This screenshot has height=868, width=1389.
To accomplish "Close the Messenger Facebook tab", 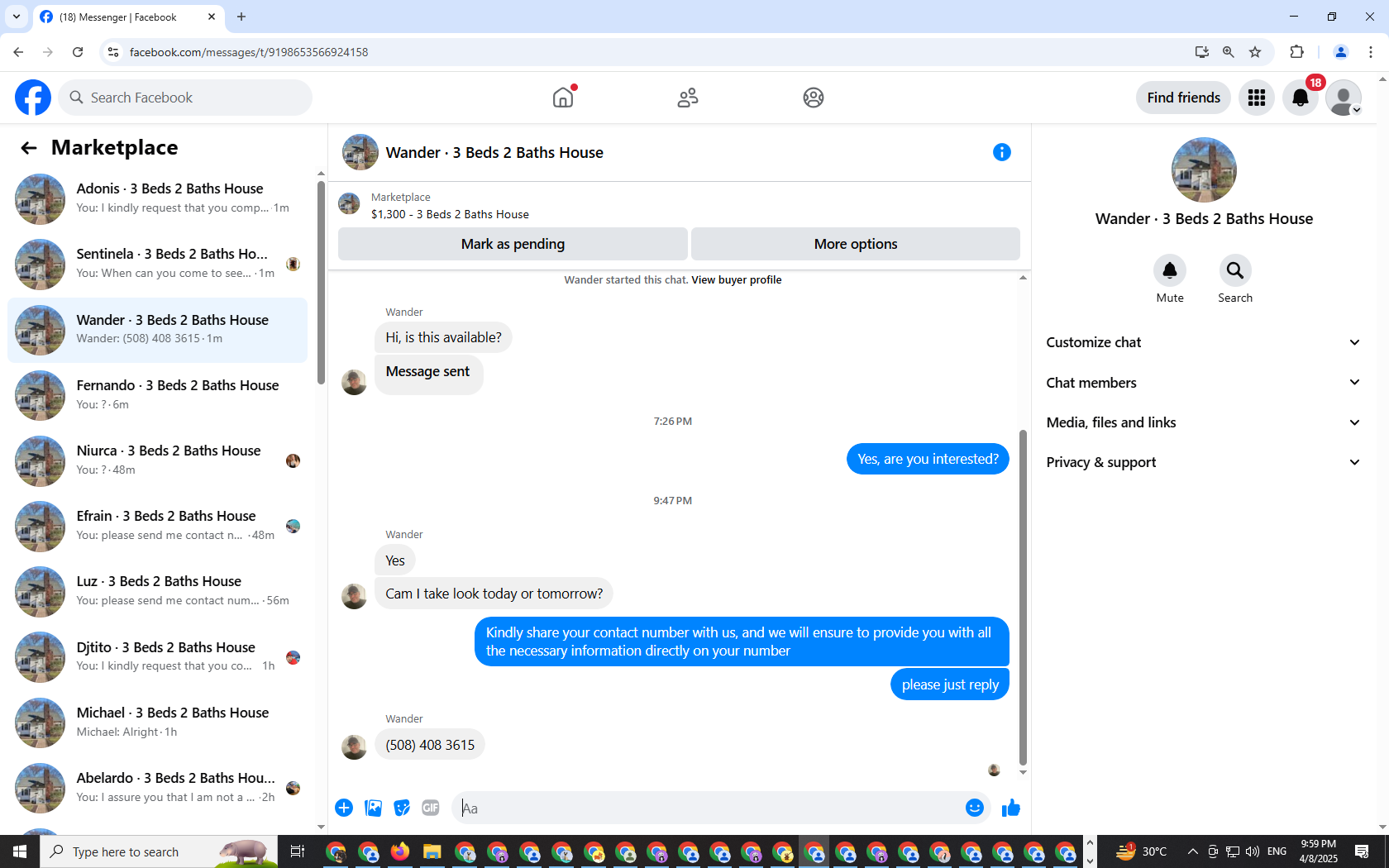I will tap(212, 17).
